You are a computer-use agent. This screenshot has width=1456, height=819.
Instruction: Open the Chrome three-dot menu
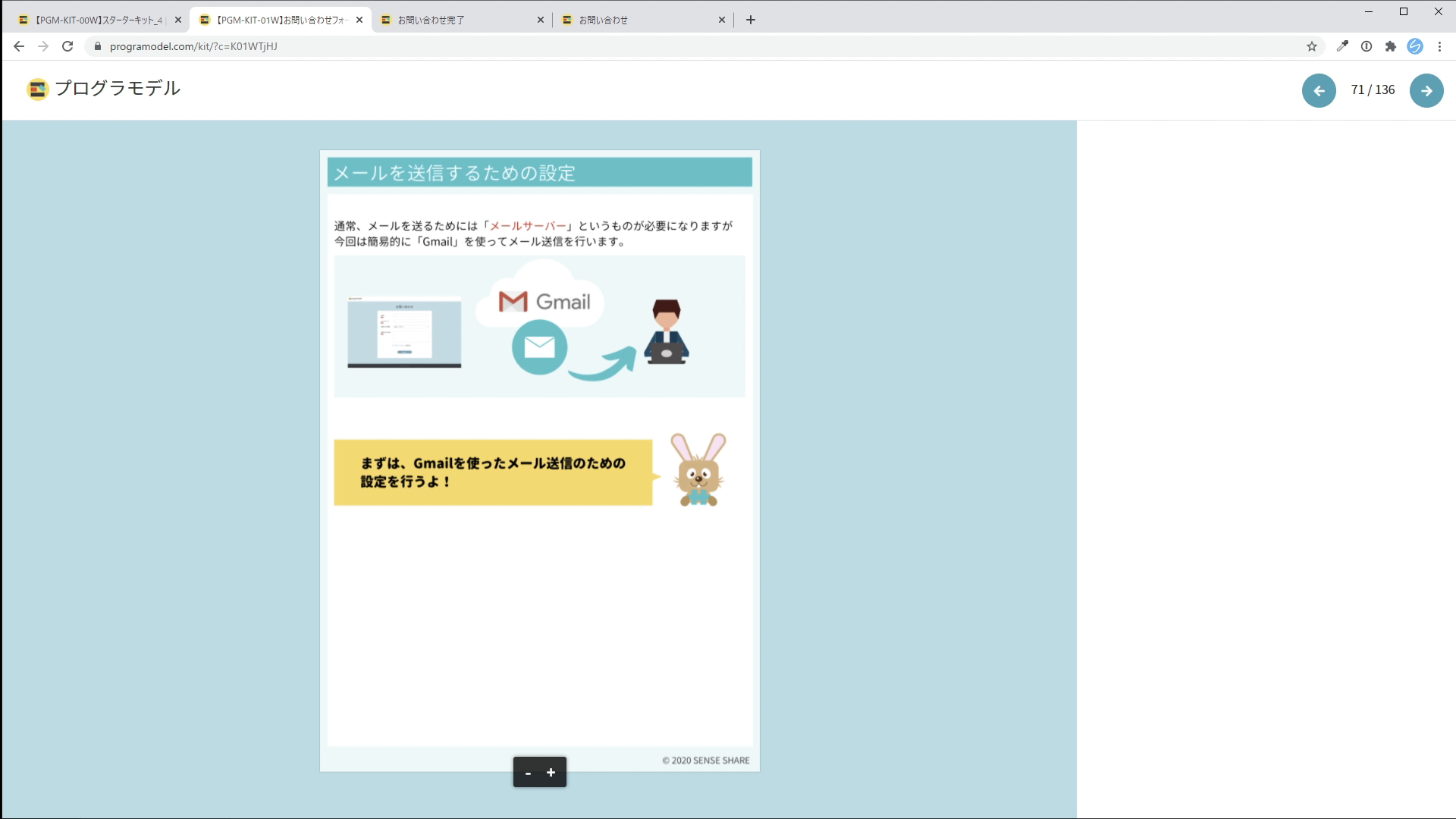[x=1439, y=46]
